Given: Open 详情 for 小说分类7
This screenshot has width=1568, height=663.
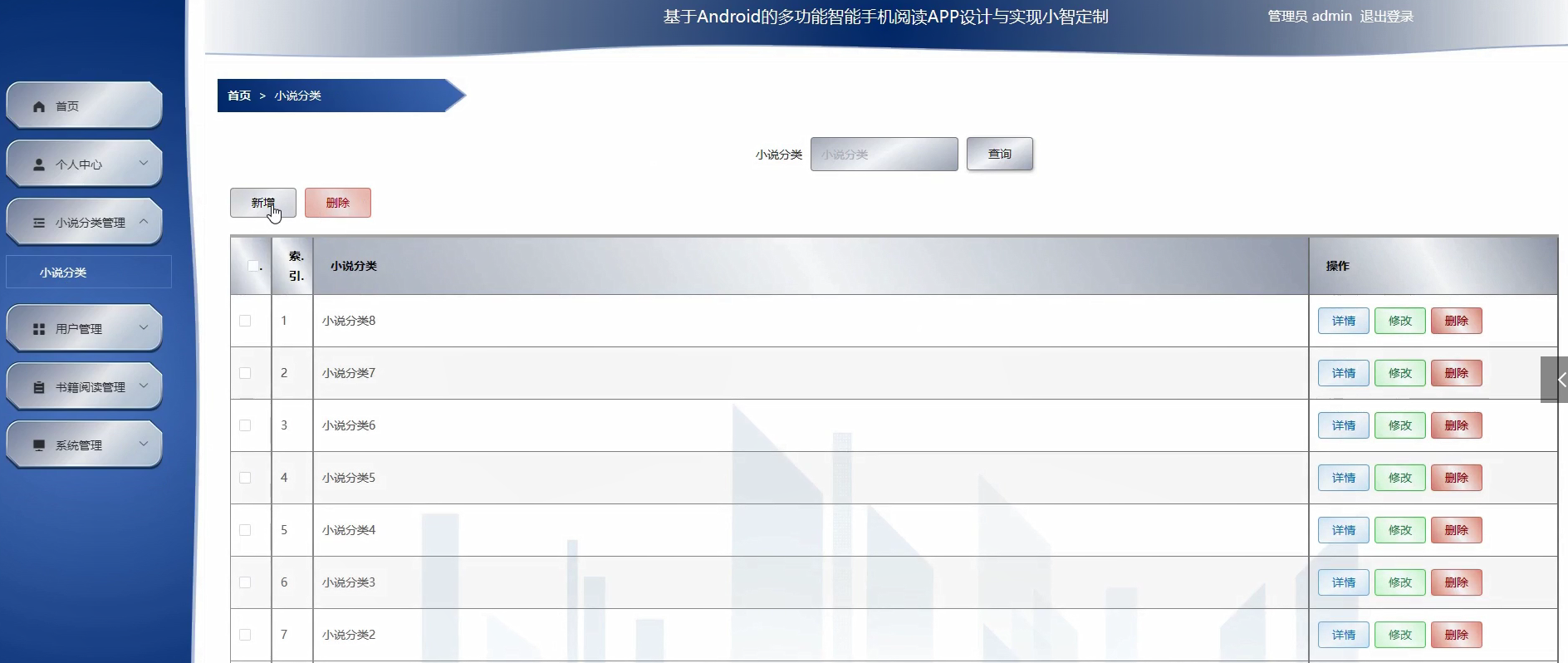Looking at the screenshot, I should click(x=1344, y=373).
